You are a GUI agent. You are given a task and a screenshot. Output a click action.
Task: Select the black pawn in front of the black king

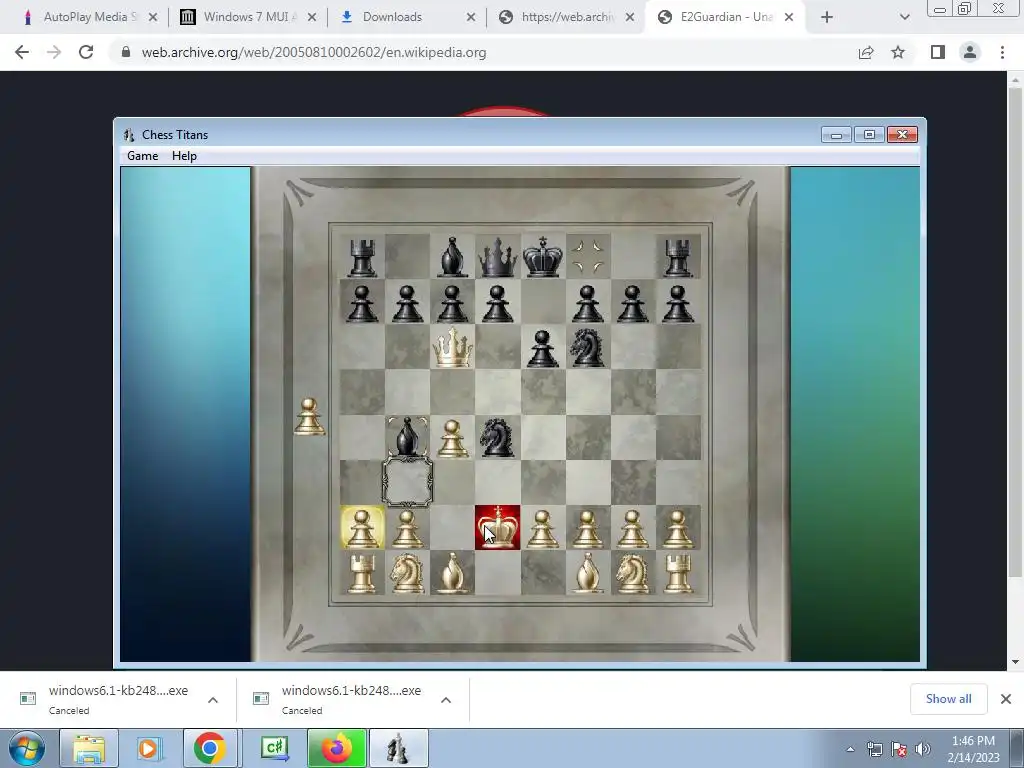(543, 347)
